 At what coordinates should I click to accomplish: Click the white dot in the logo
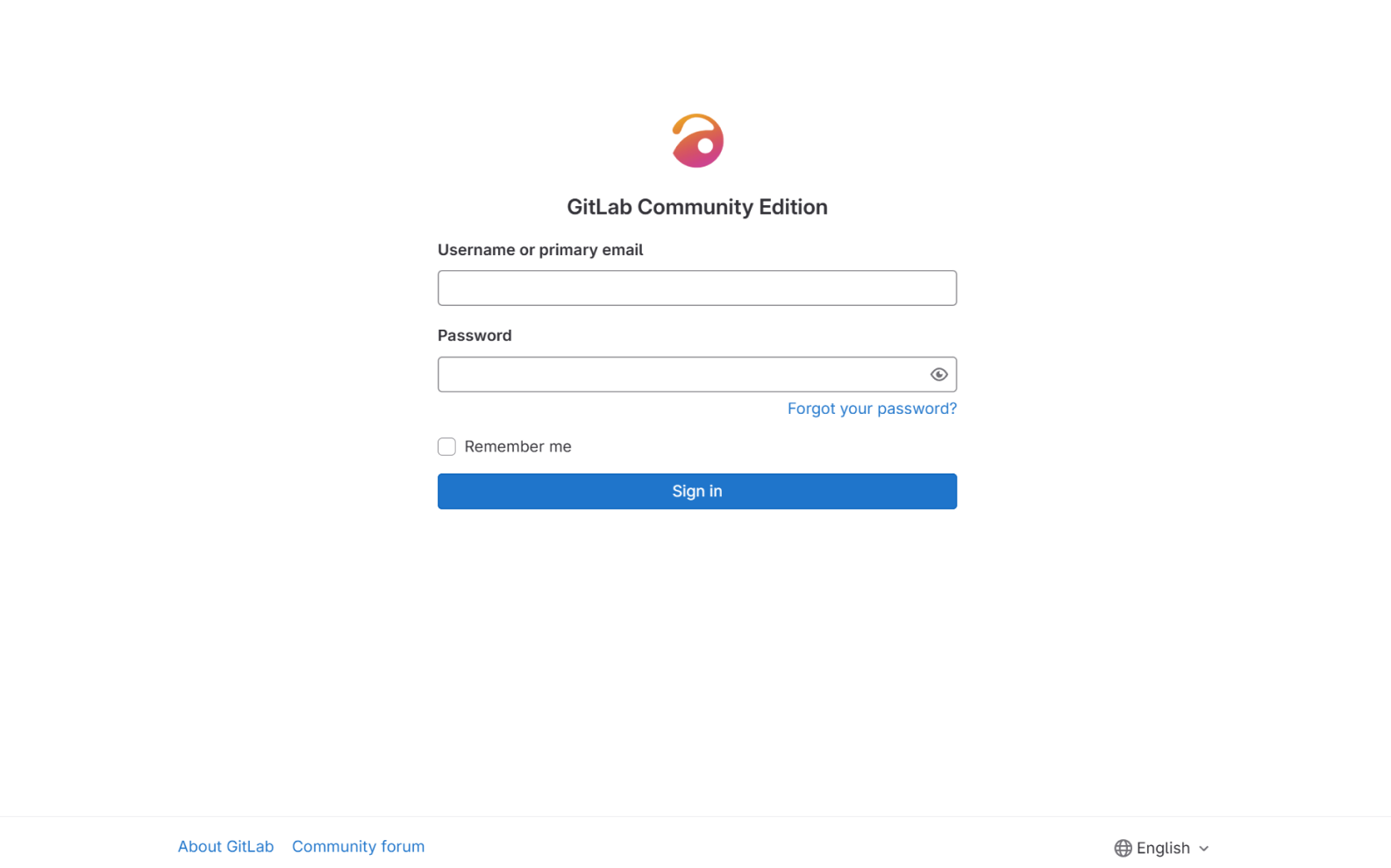coord(705,146)
